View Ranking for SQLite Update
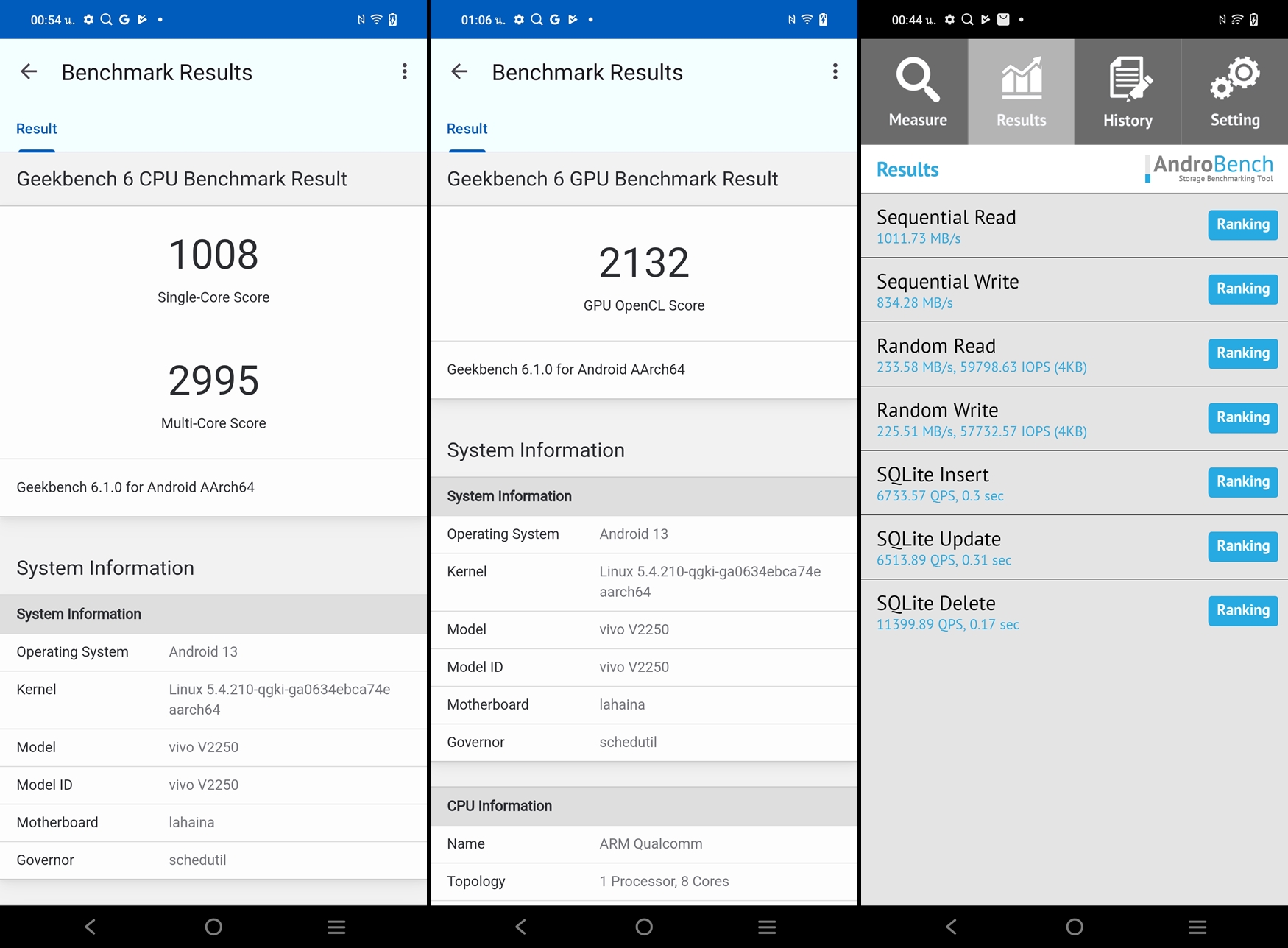 [1242, 546]
